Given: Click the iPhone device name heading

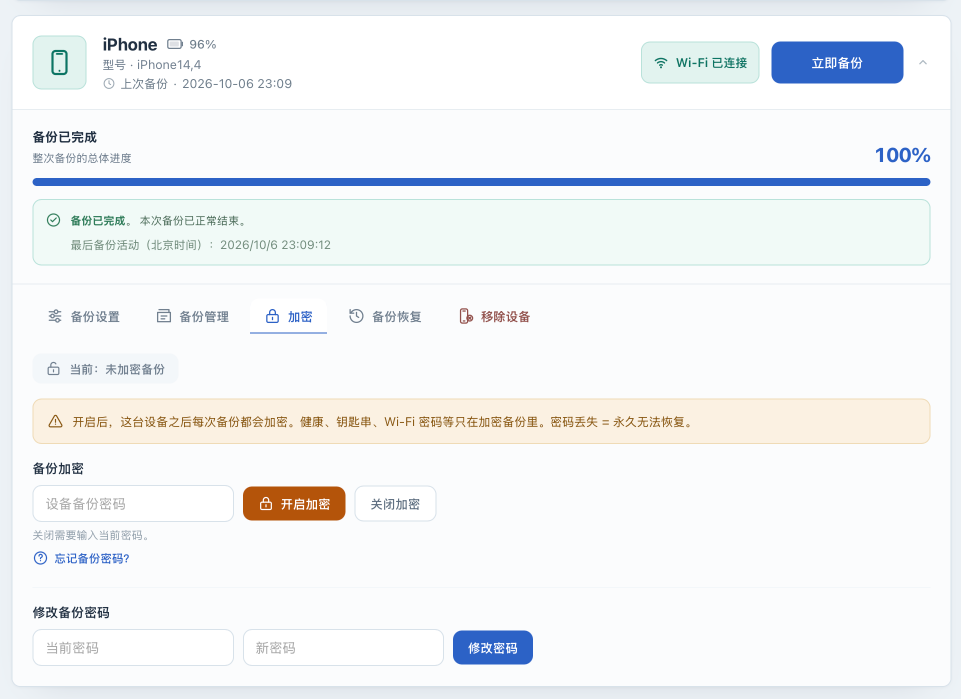Looking at the screenshot, I should coord(130,44).
